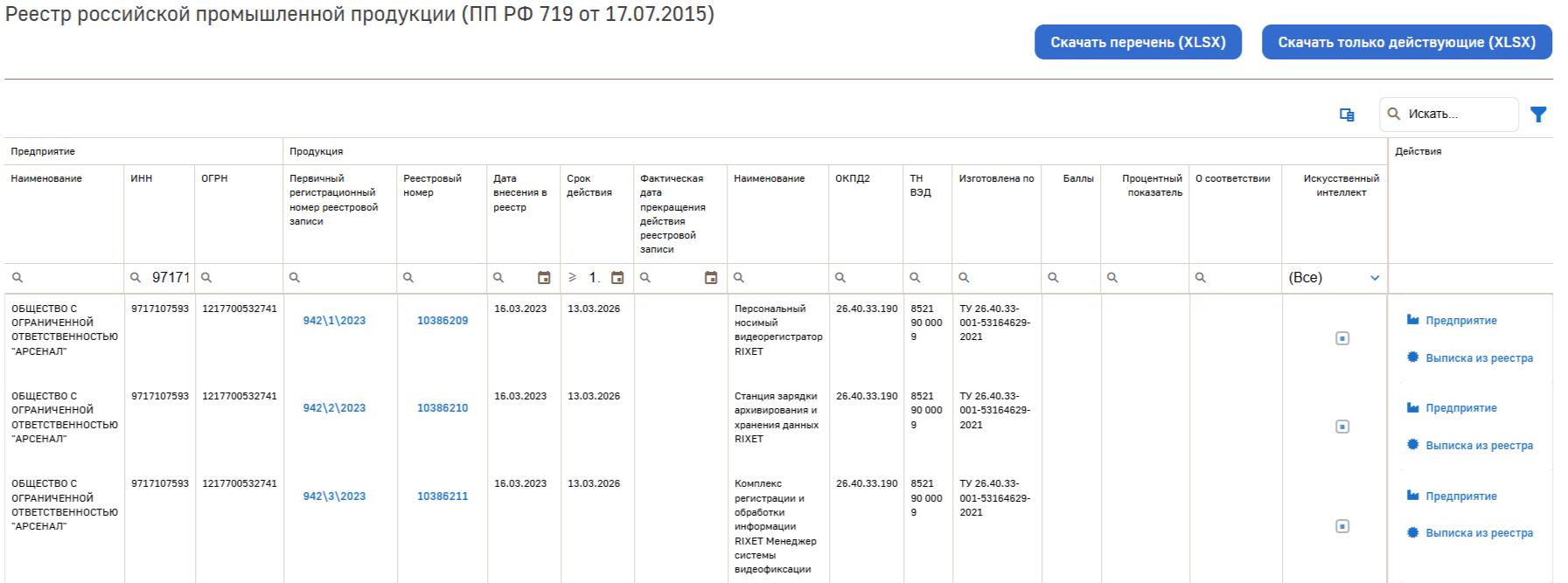Open calendar for actual termination date filter

711,278
